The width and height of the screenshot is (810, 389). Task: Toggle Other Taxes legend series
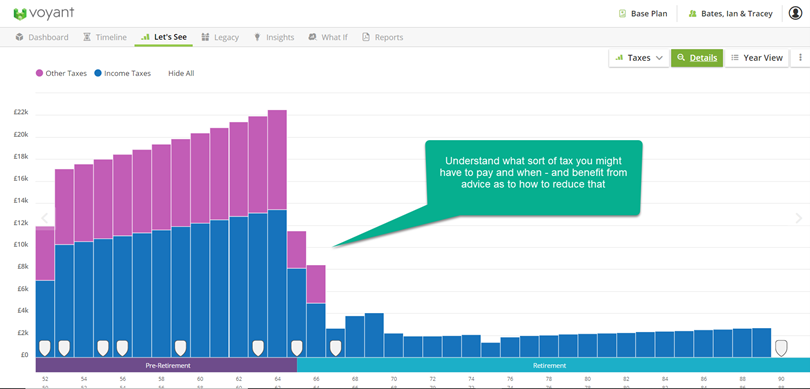coord(61,73)
